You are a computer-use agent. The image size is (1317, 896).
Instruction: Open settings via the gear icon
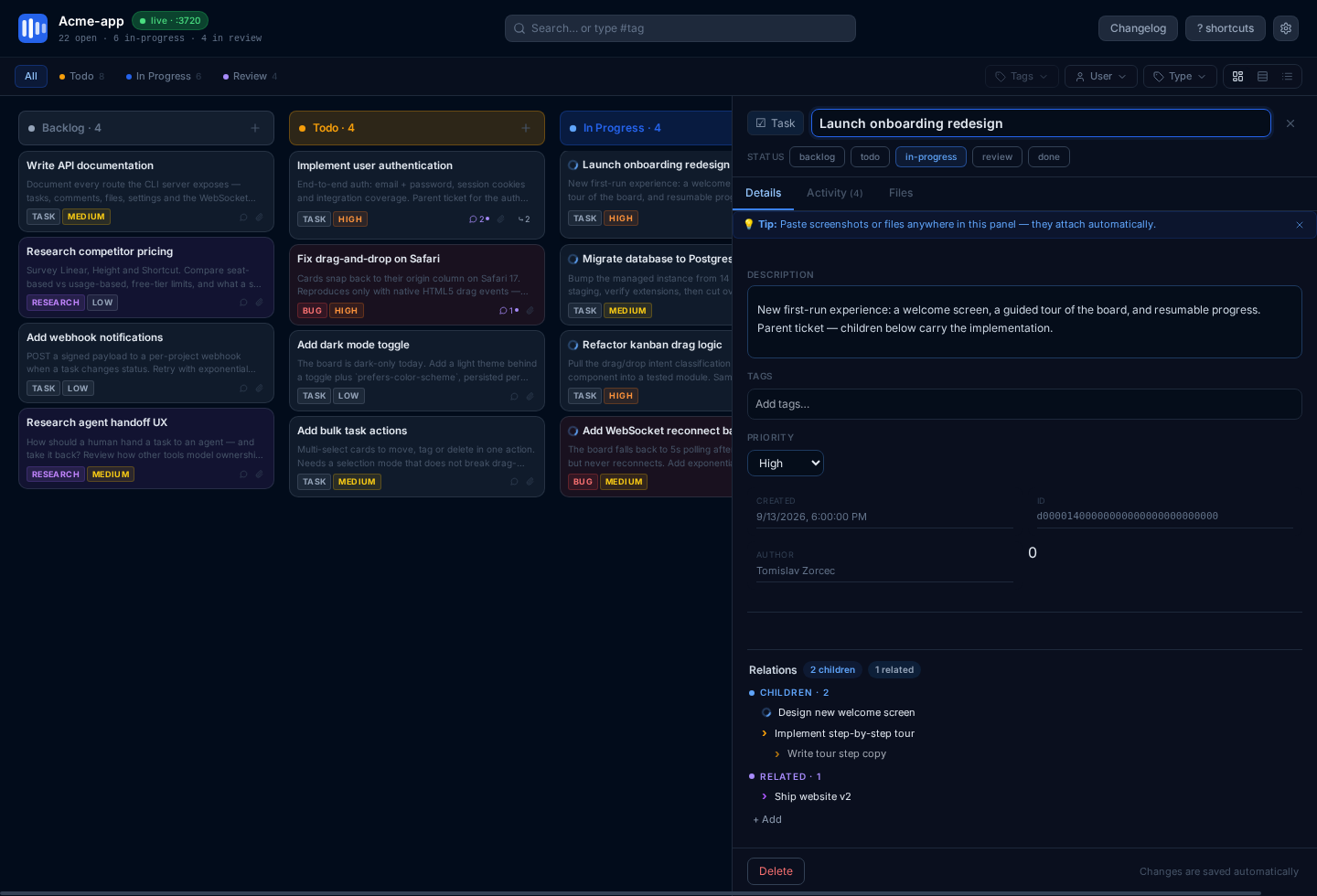pyautogui.click(x=1286, y=28)
